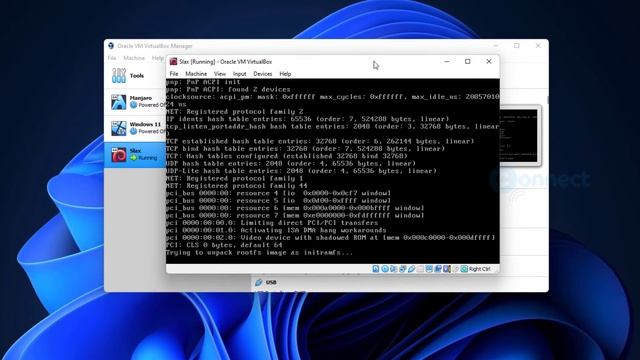This screenshot has width=640, height=360.
Task: Click the mouse integration indicator in status bar
Action: coord(456,269)
